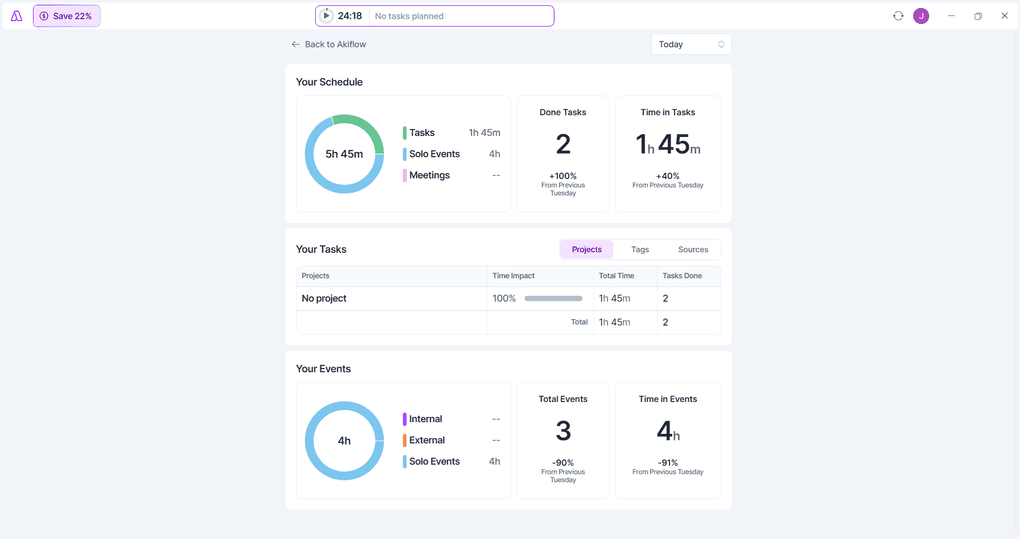The image size is (1020, 539).
Task: Click the No tasks planned field
Action: coord(460,16)
